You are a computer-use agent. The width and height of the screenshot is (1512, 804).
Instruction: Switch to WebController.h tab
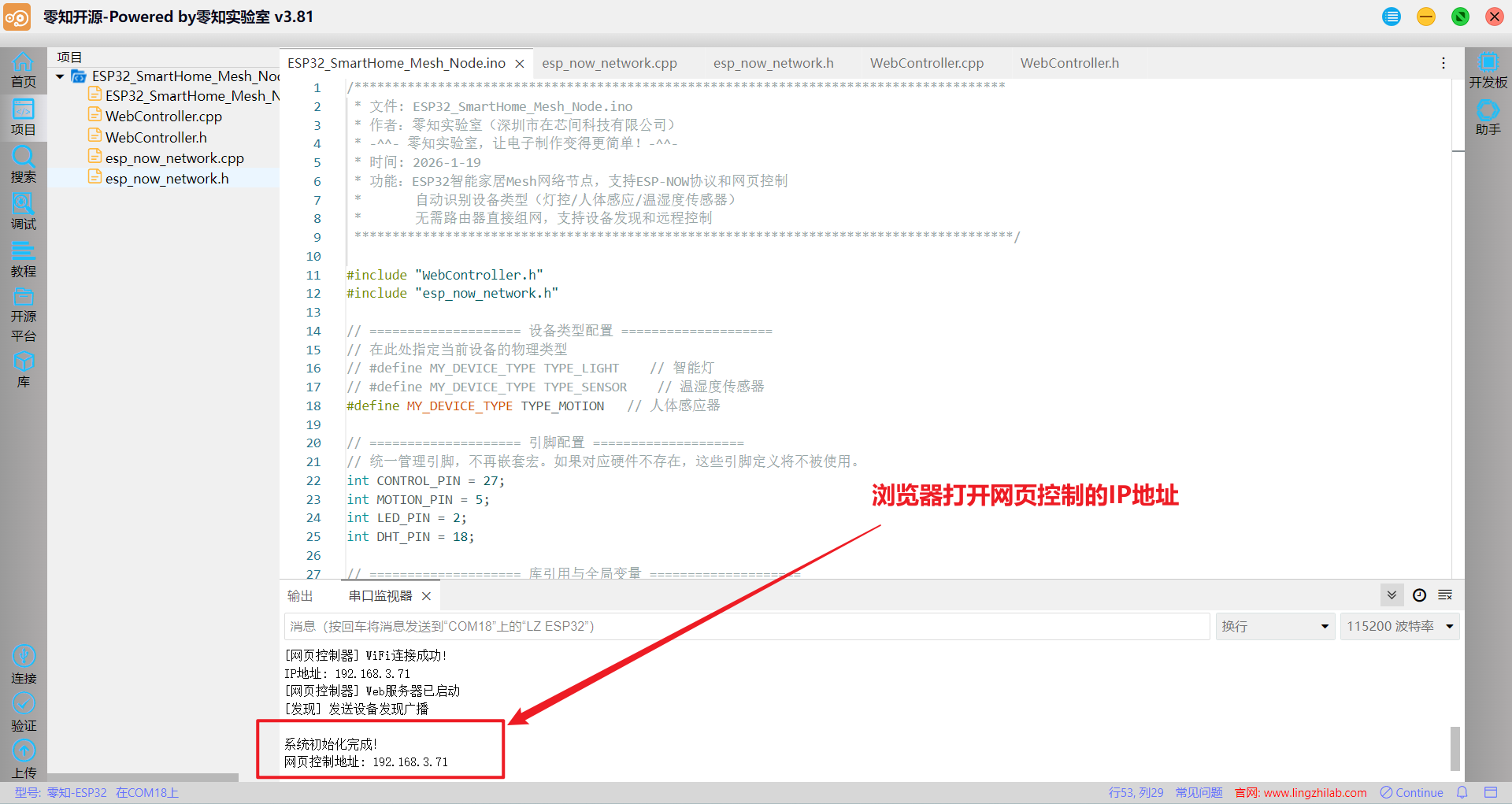coord(1069,63)
